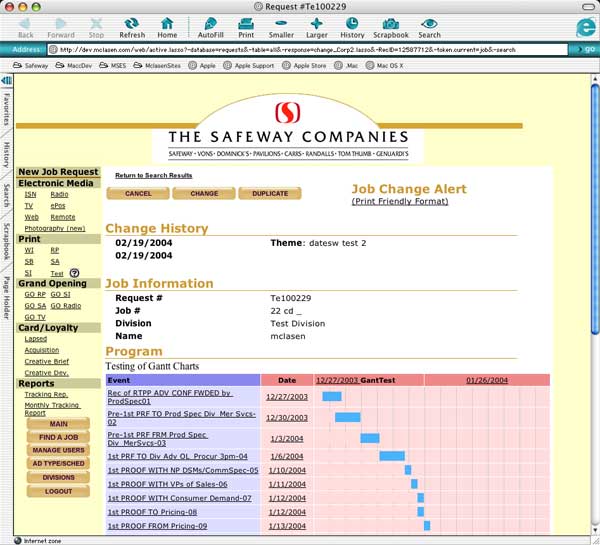The image size is (600, 545).
Task: Click the DUPLICATE button
Action: pyautogui.click(x=270, y=194)
